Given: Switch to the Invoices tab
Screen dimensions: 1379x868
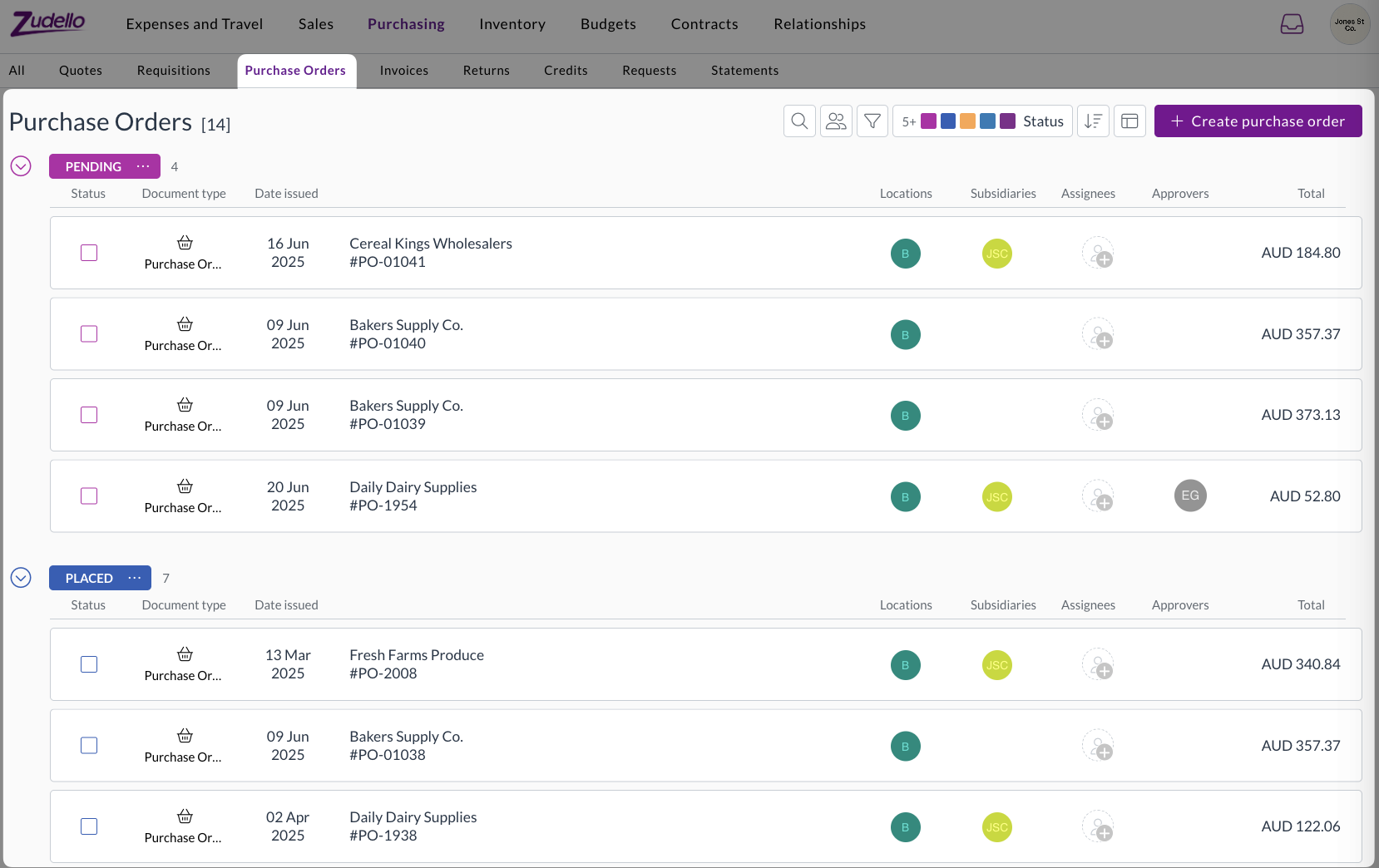Looking at the screenshot, I should (404, 71).
